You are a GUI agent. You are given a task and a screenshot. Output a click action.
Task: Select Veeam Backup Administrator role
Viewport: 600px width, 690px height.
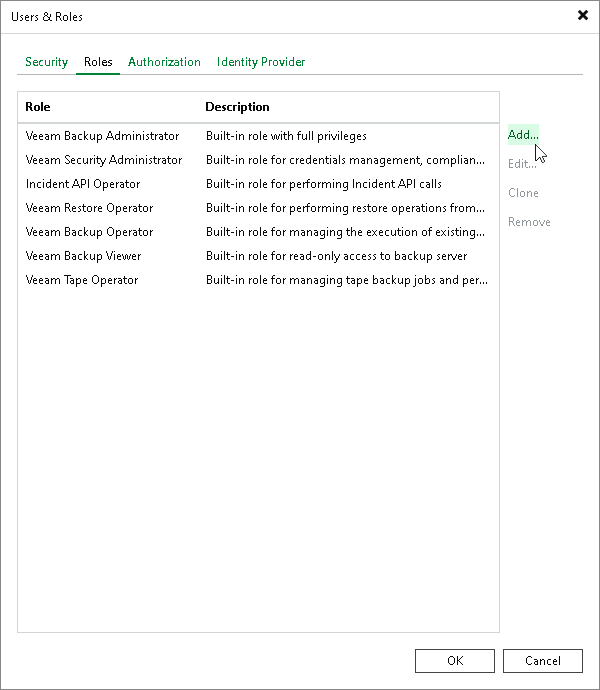point(258,136)
